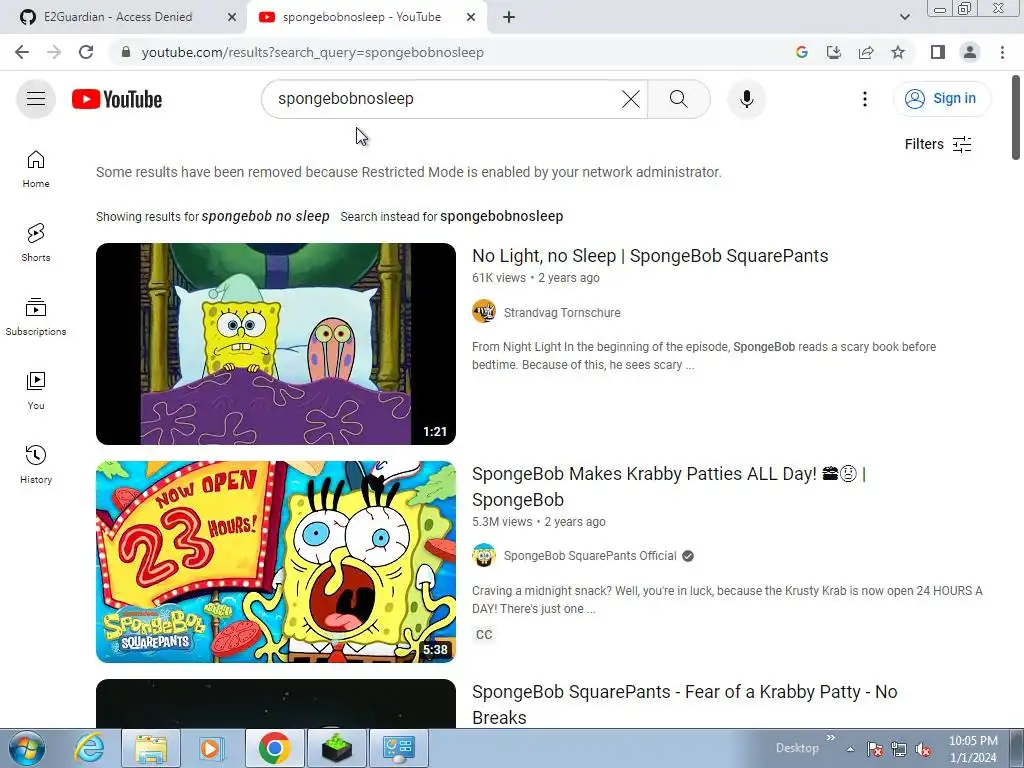Screen dimensions: 1024x768
Task: Click the share page icon
Action: click(866, 52)
